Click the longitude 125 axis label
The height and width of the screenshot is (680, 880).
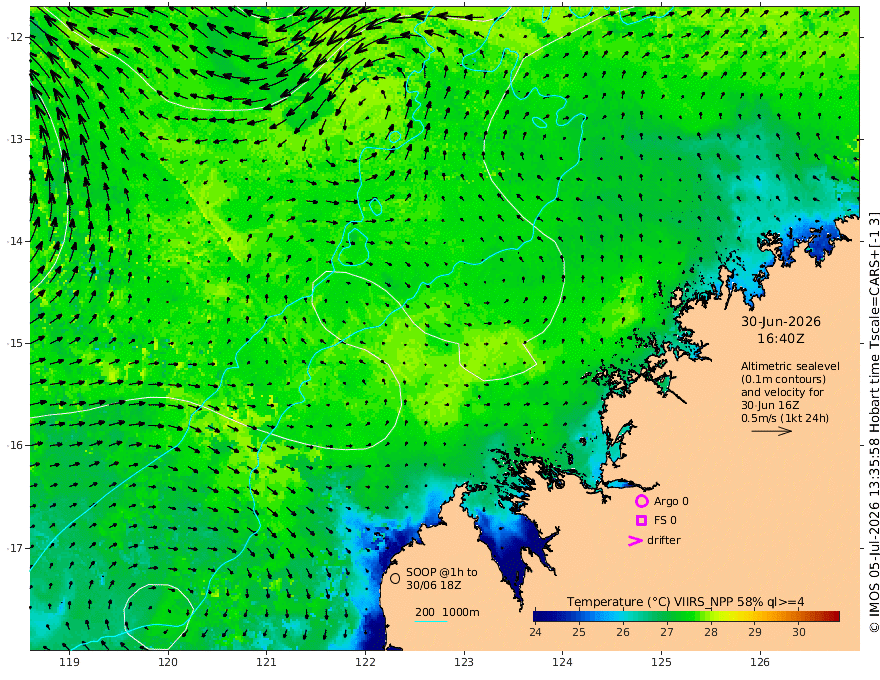(x=662, y=663)
